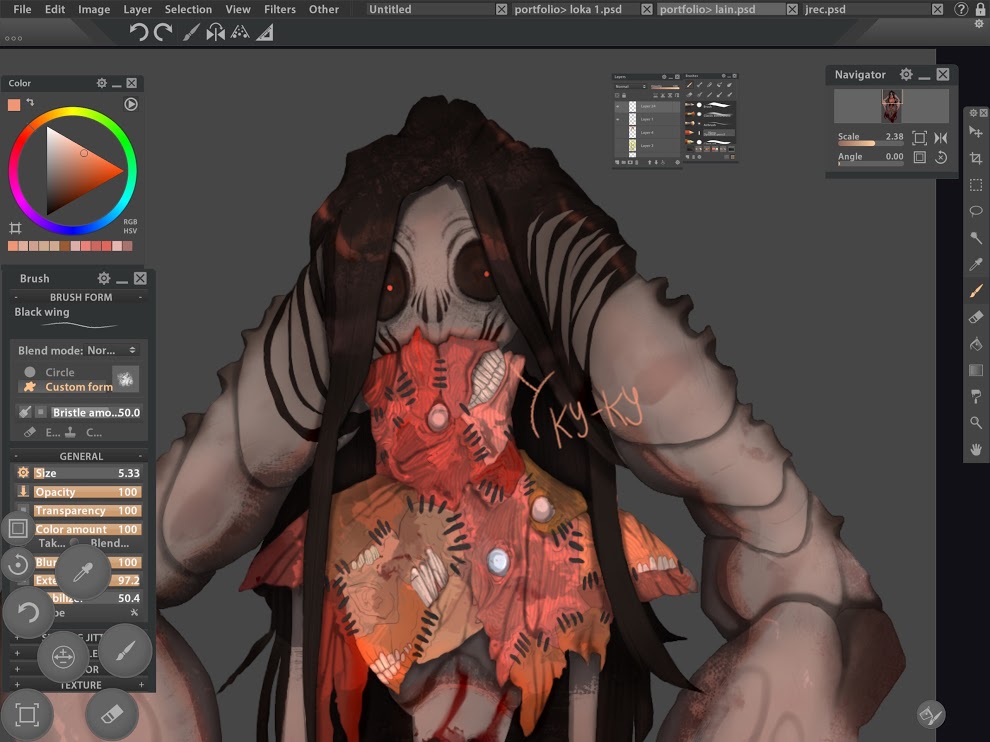
Task: Toggle the pen pressure icon beside Size
Action: click(x=23, y=473)
